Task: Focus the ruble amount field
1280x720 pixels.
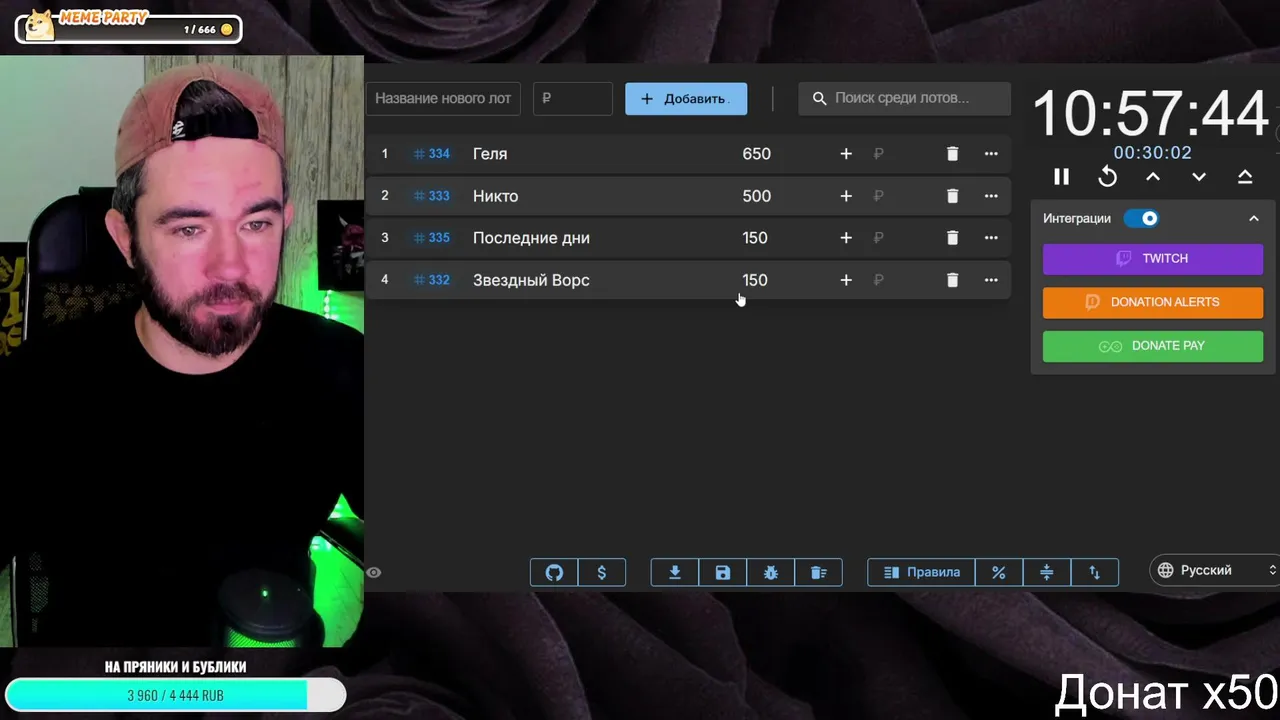Action: click(573, 98)
